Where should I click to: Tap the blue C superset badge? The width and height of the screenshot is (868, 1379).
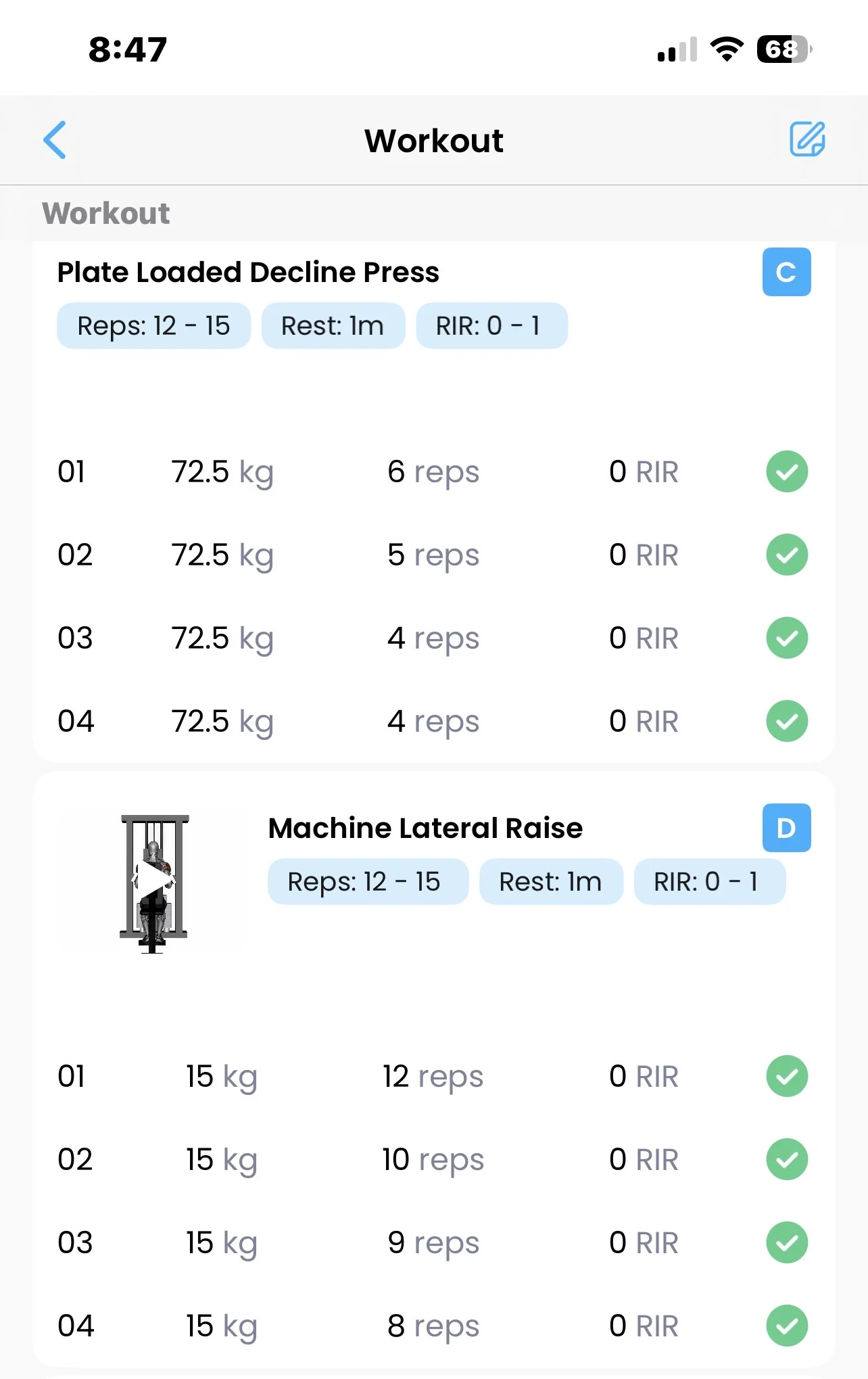[x=786, y=272]
